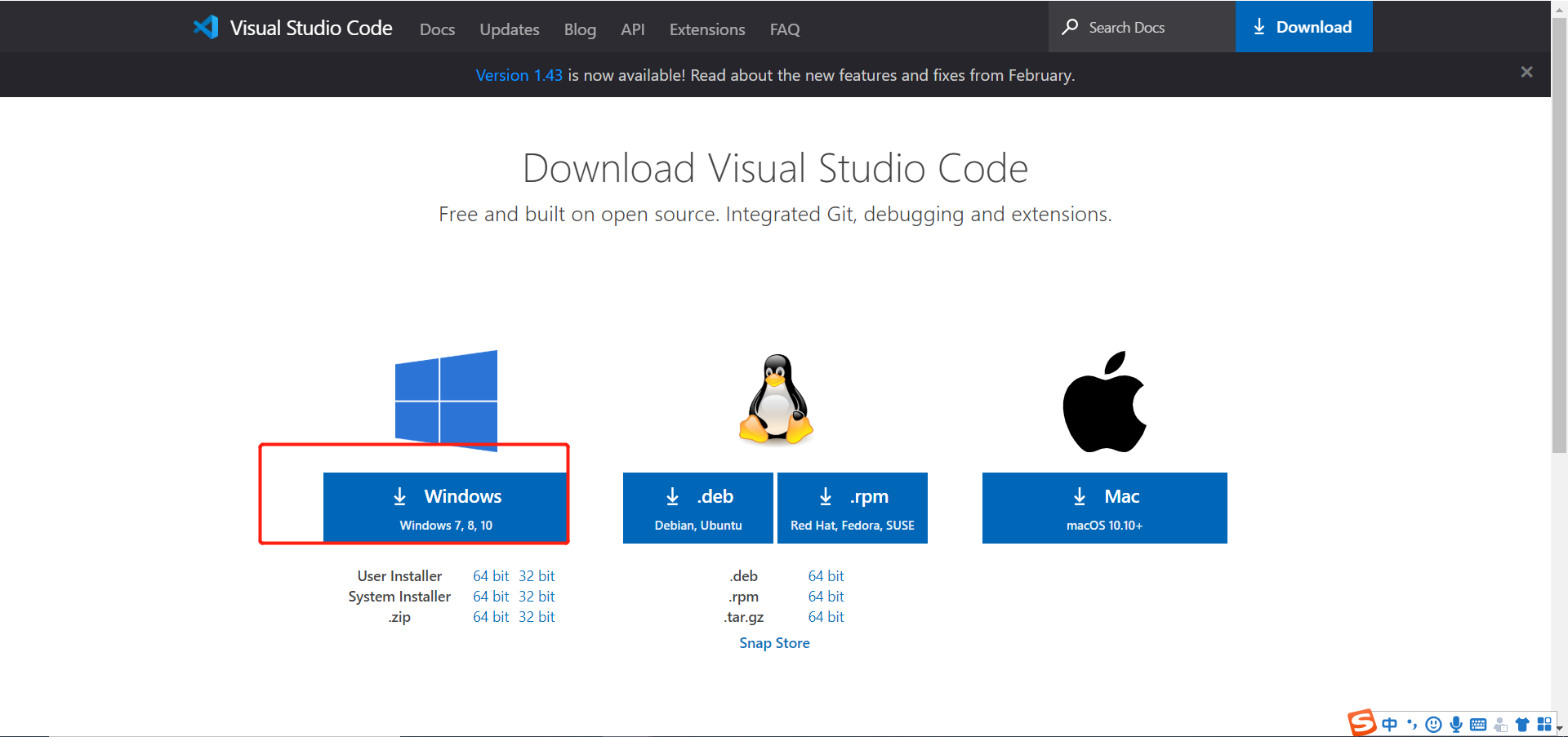Viewport: 1568px width, 737px height.
Task: Go to the Updates page
Action: pyautogui.click(x=510, y=29)
